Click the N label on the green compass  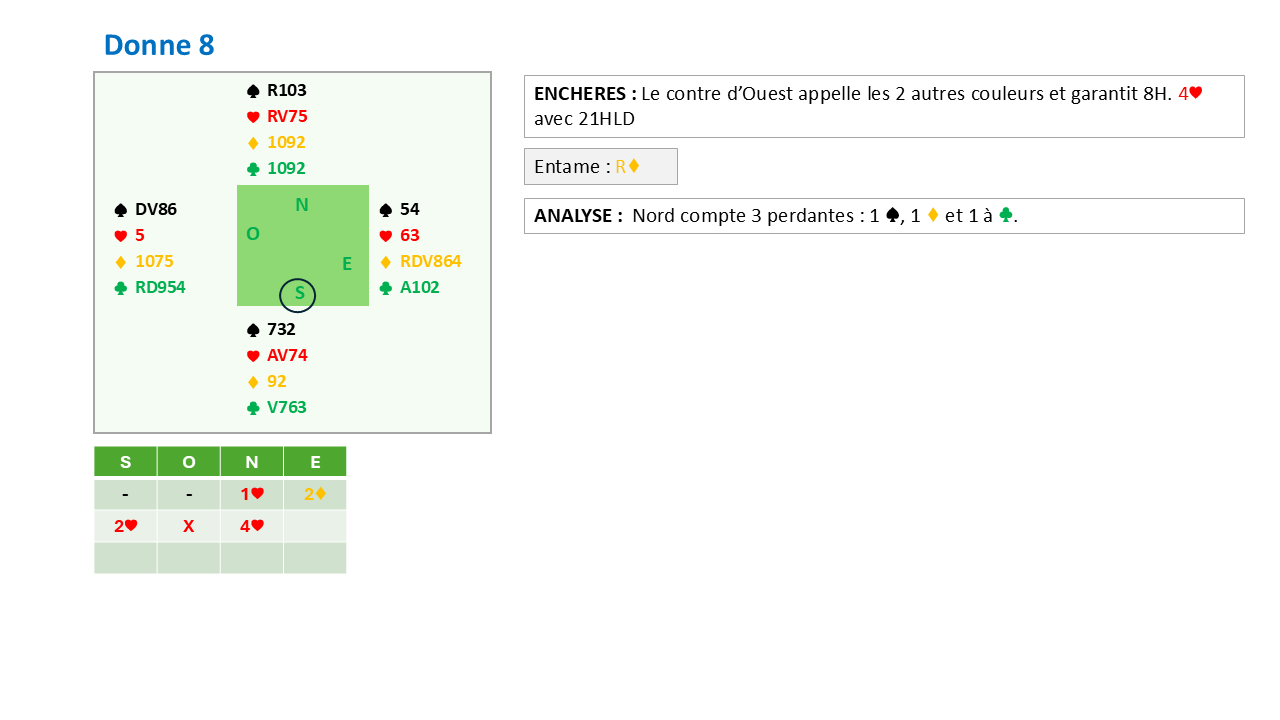[302, 205]
